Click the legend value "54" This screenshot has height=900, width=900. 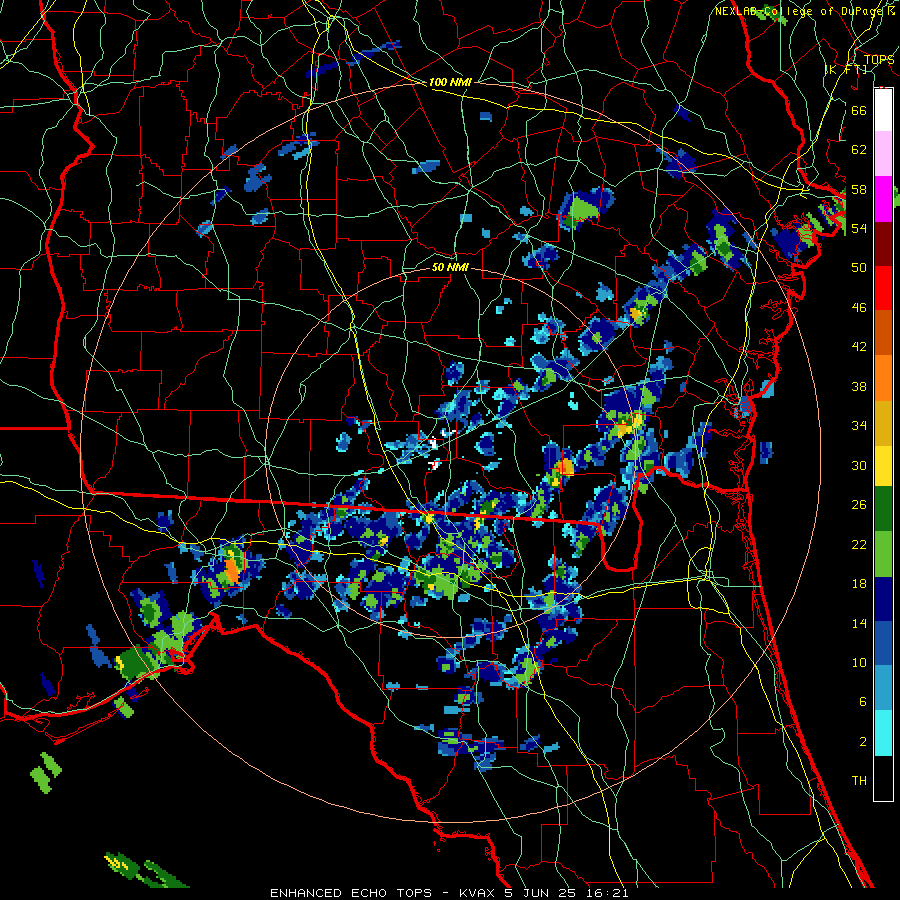point(859,228)
